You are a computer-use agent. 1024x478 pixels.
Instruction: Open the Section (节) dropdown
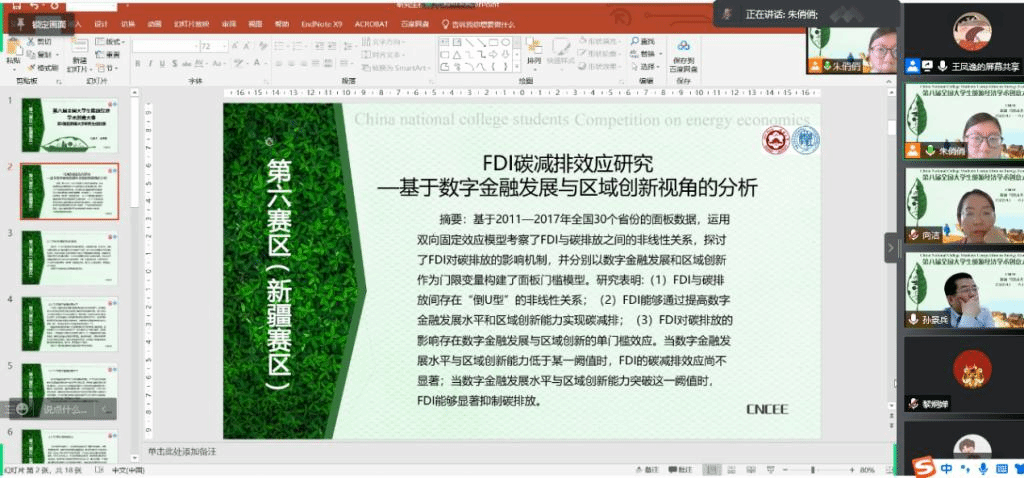(108, 68)
